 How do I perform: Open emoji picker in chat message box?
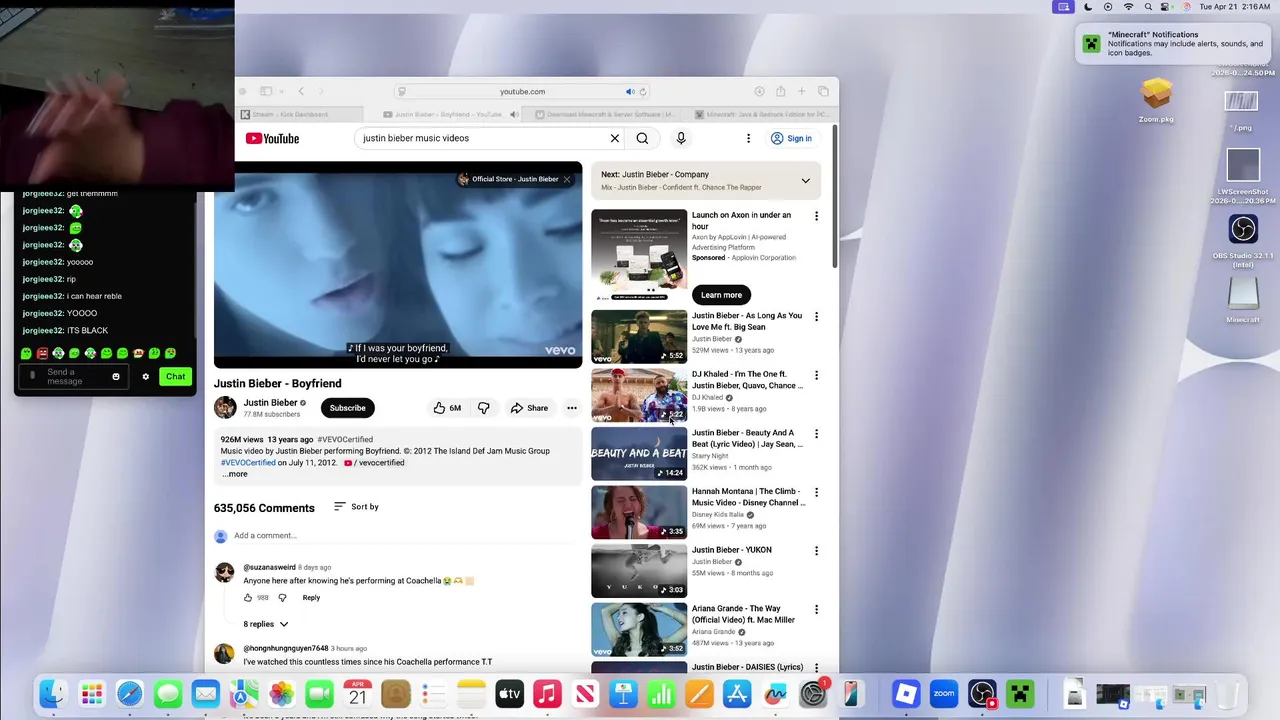click(116, 377)
